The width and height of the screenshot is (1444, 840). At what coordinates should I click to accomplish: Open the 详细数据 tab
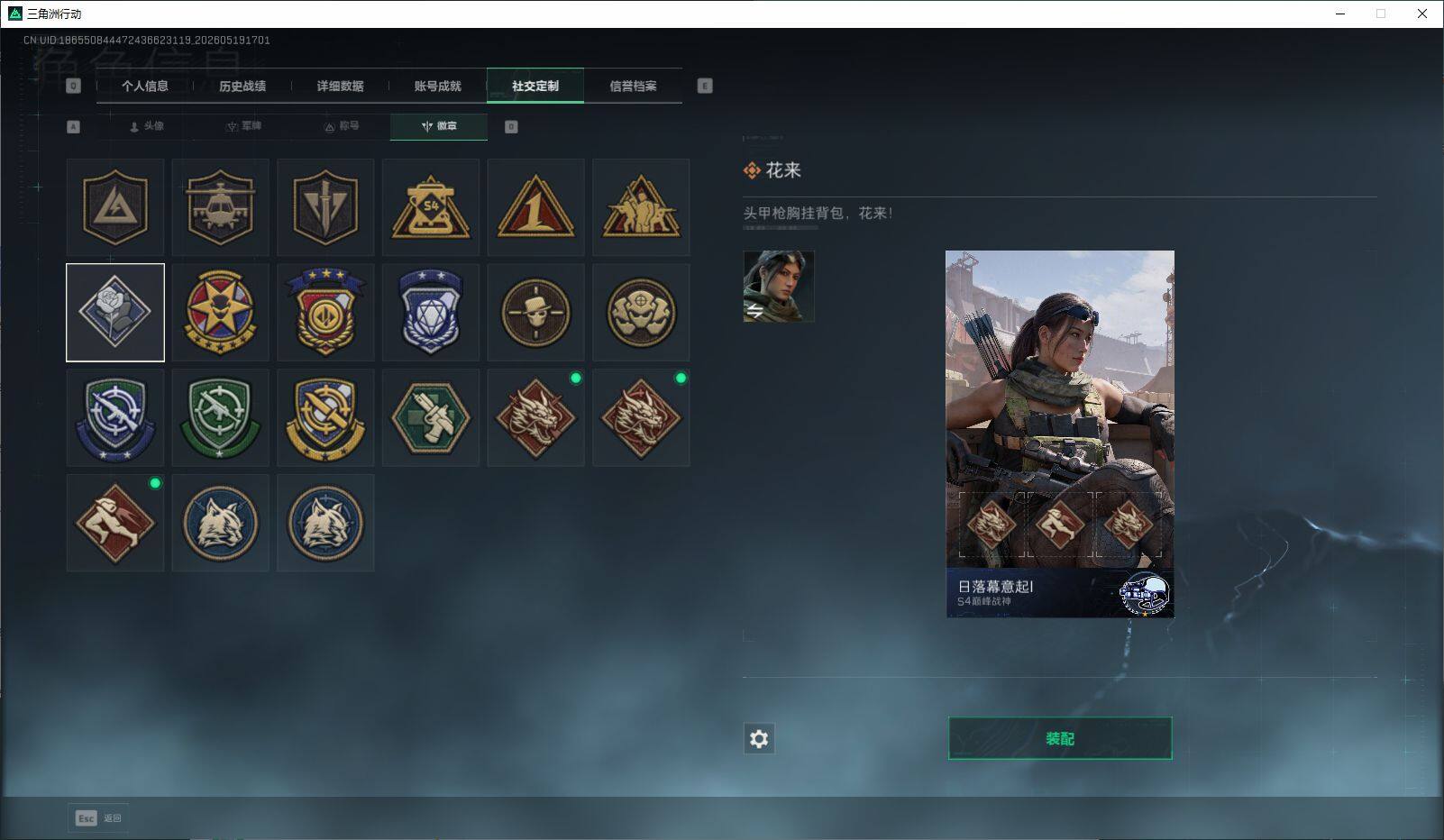point(340,86)
